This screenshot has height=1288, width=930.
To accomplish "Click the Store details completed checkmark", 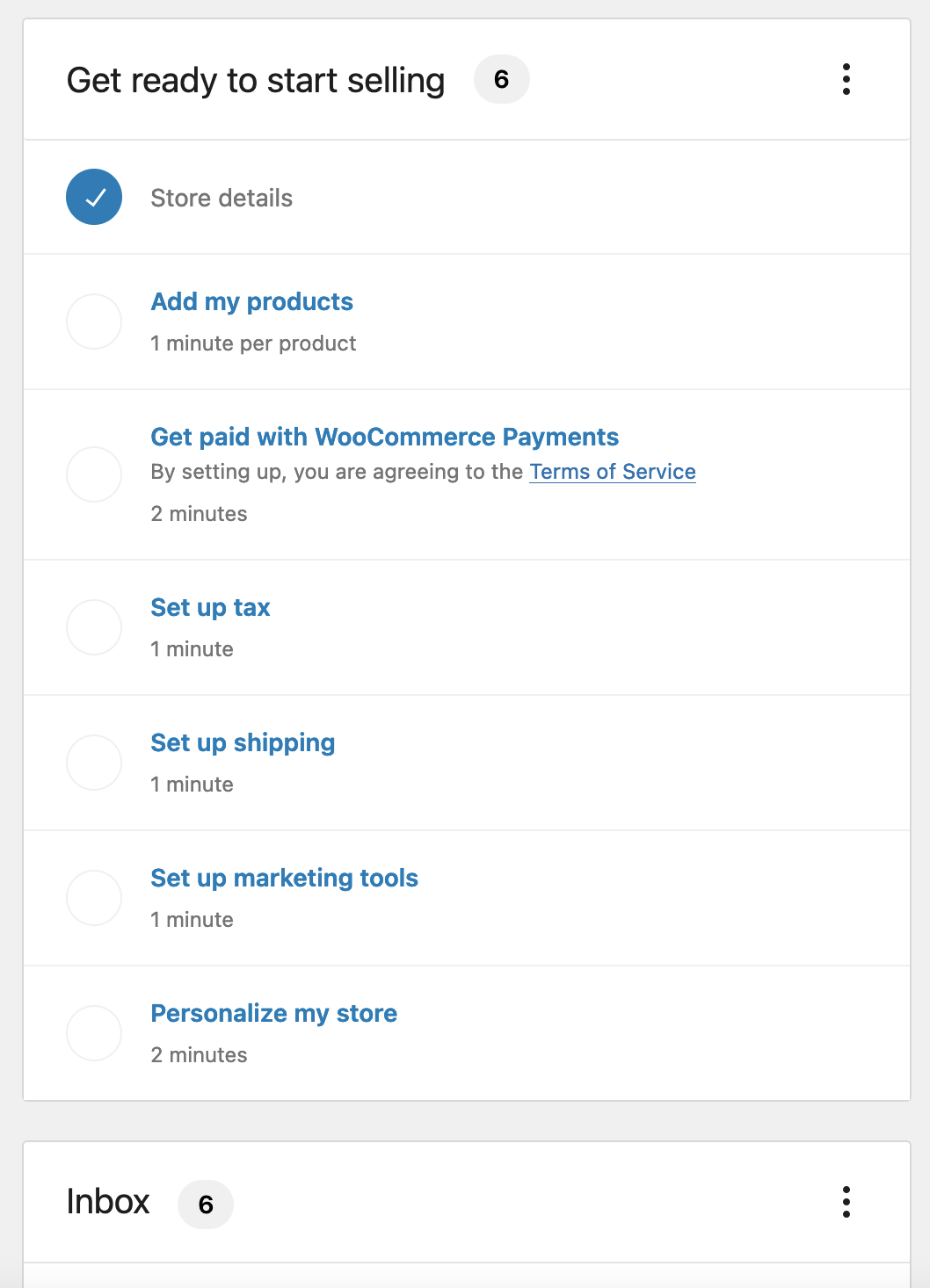I will [94, 197].
